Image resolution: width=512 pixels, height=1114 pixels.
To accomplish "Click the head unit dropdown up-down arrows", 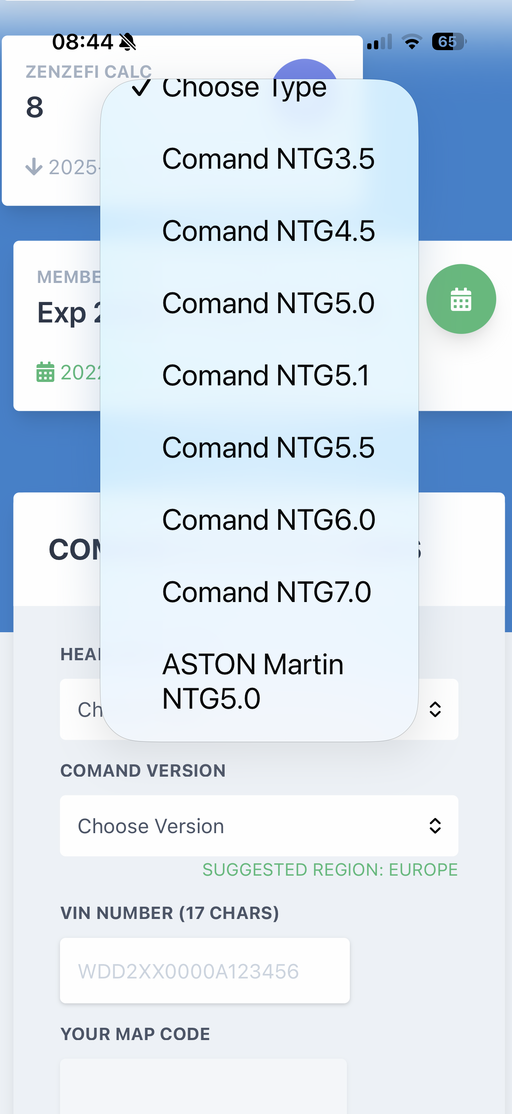I will [435, 709].
